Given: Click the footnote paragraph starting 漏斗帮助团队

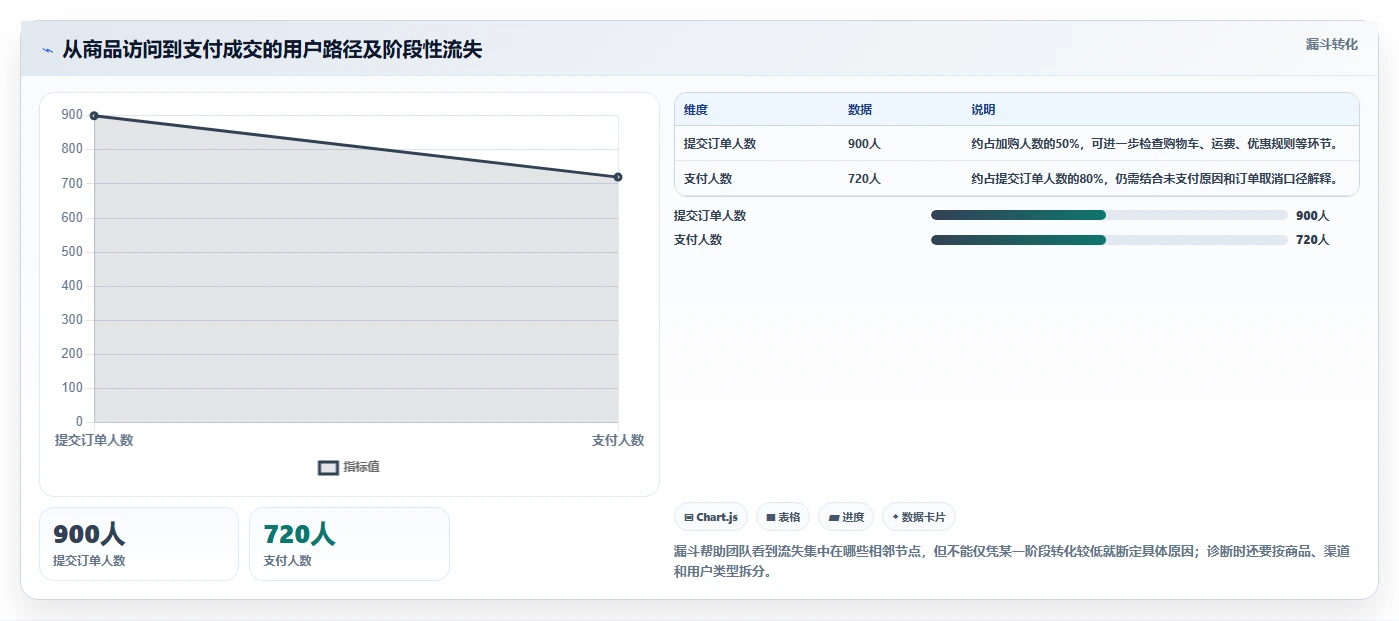Looking at the screenshot, I should tap(1012, 562).
